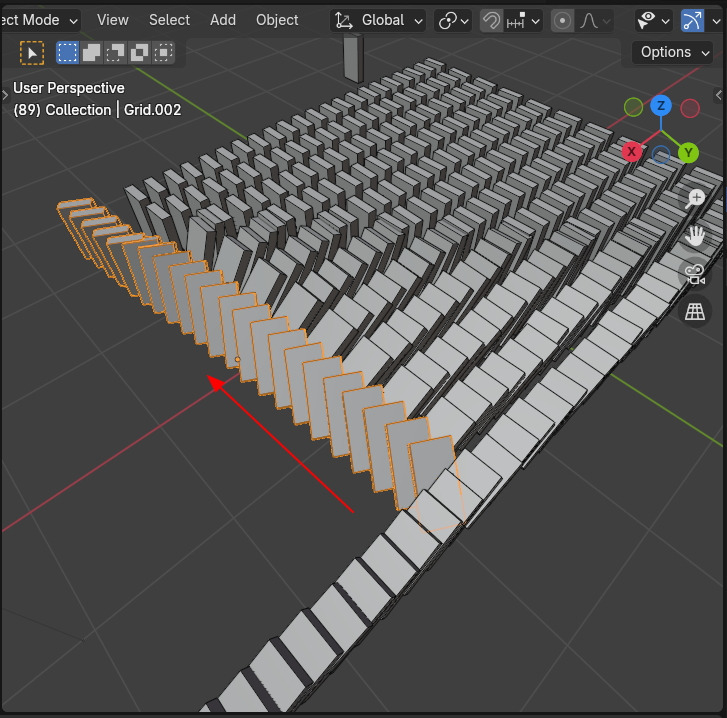Choose the Invert selection mode

coord(140,52)
